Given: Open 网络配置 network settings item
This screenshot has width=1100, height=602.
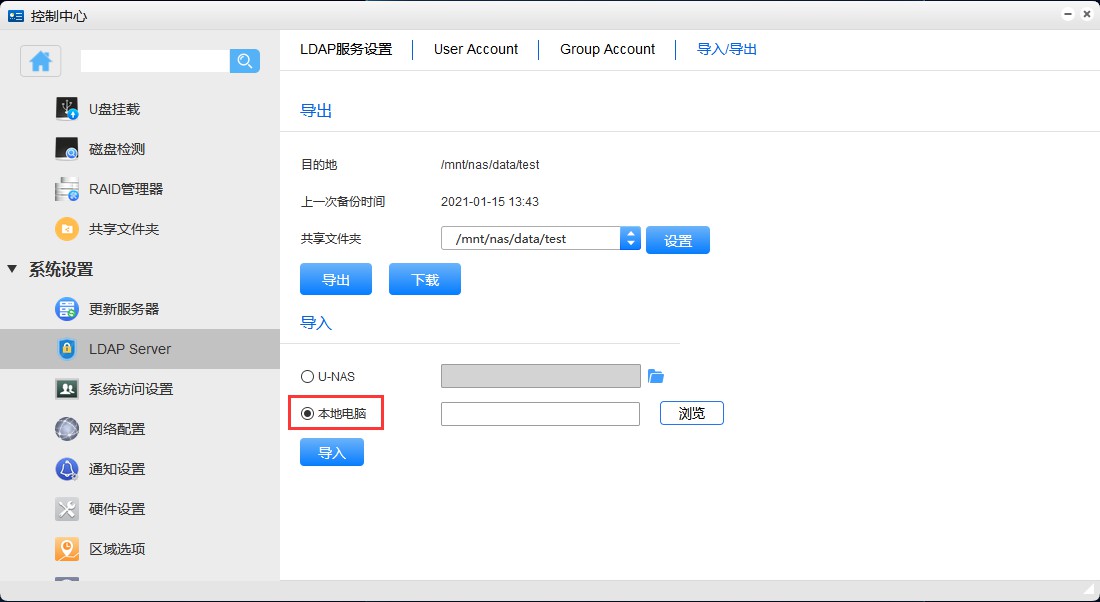Looking at the screenshot, I should (x=116, y=429).
